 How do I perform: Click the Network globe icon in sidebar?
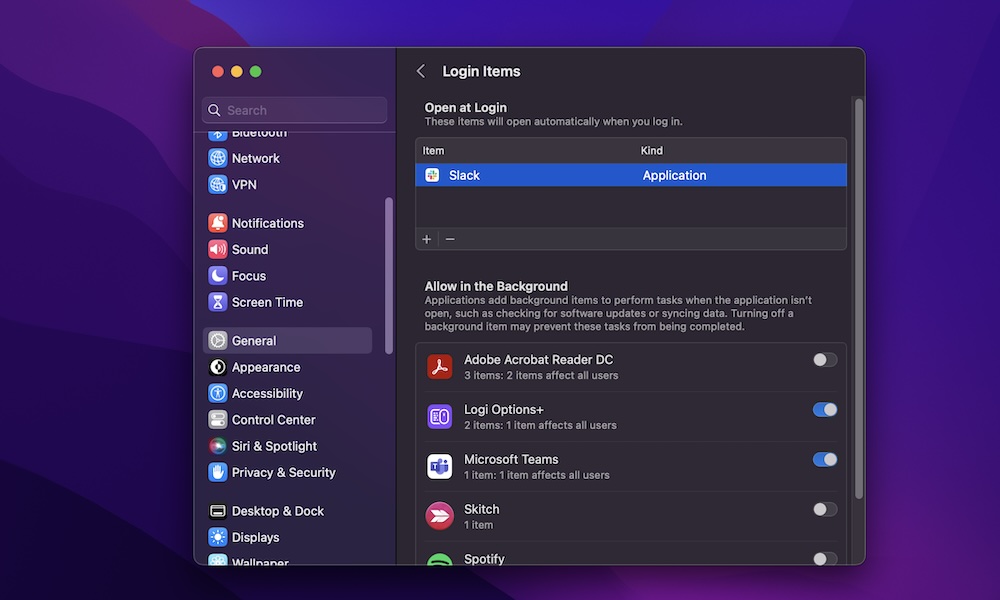click(x=217, y=158)
